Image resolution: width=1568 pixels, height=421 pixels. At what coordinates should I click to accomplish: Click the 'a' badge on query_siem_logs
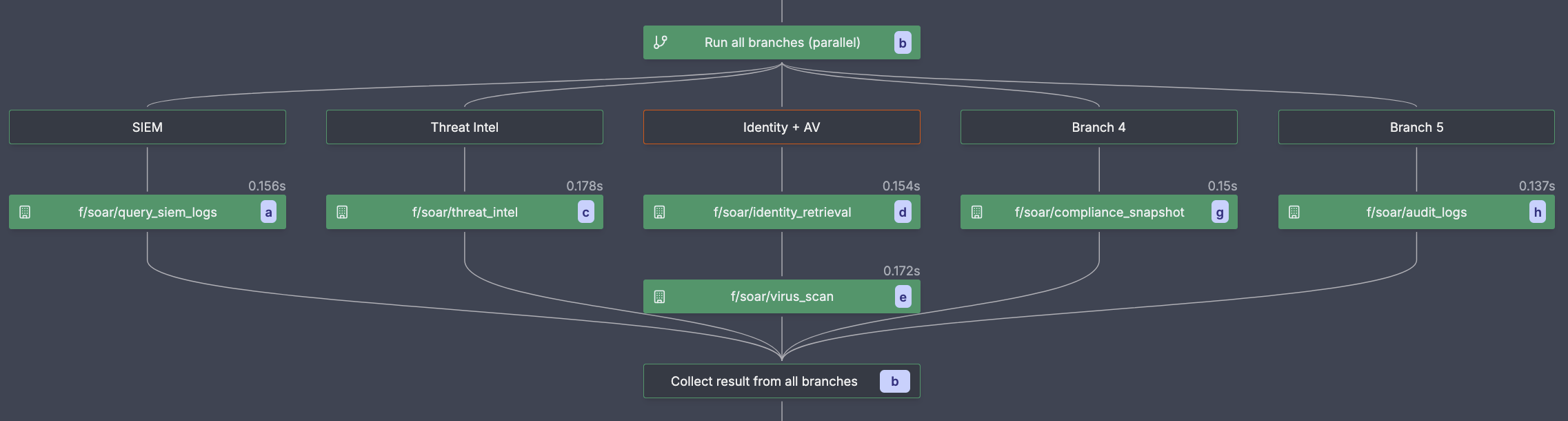coord(268,213)
